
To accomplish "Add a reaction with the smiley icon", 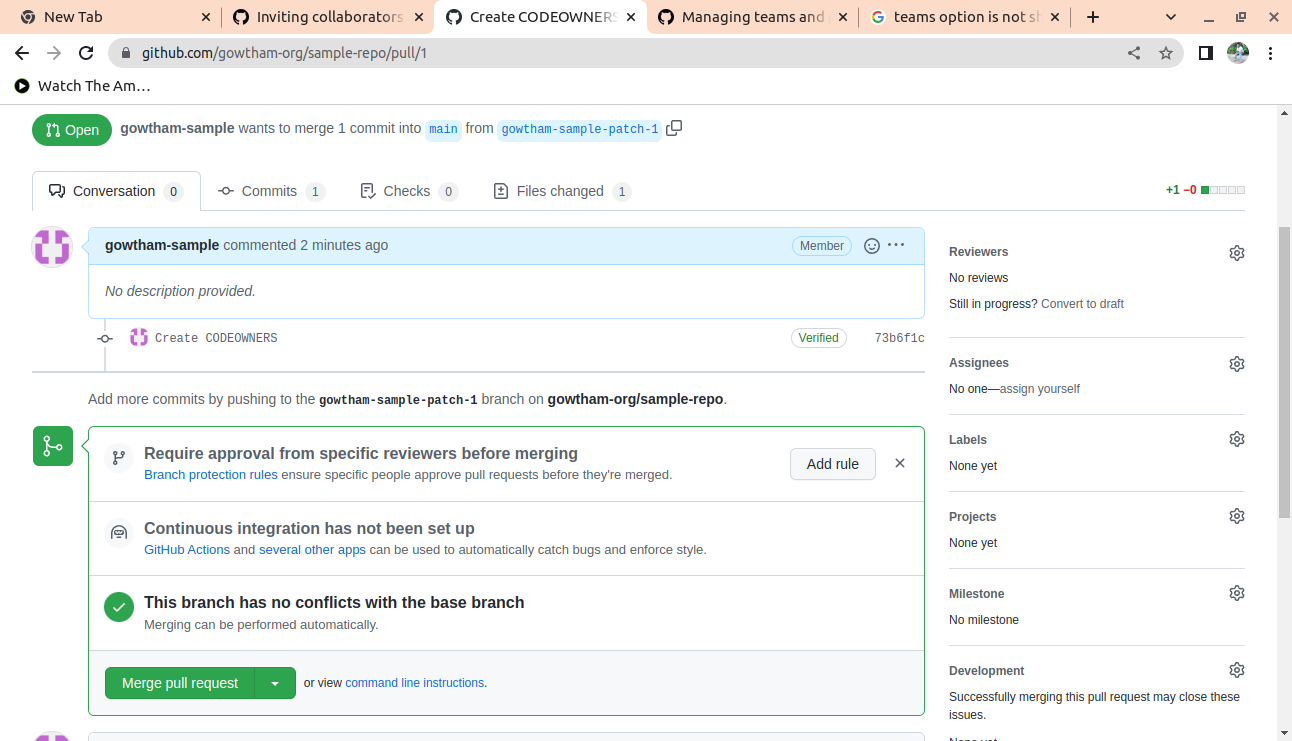I will coord(871,246).
